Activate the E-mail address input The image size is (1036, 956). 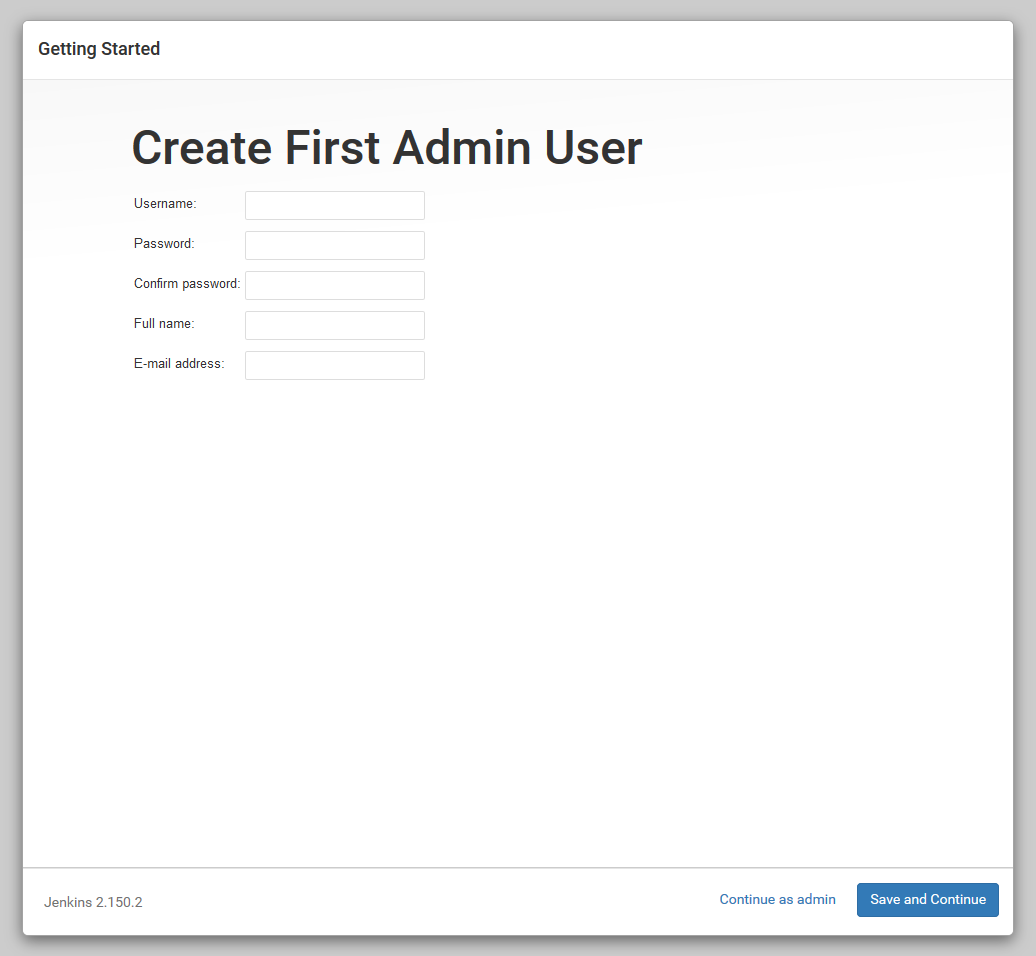pyautogui.click(x=334, y=366)
